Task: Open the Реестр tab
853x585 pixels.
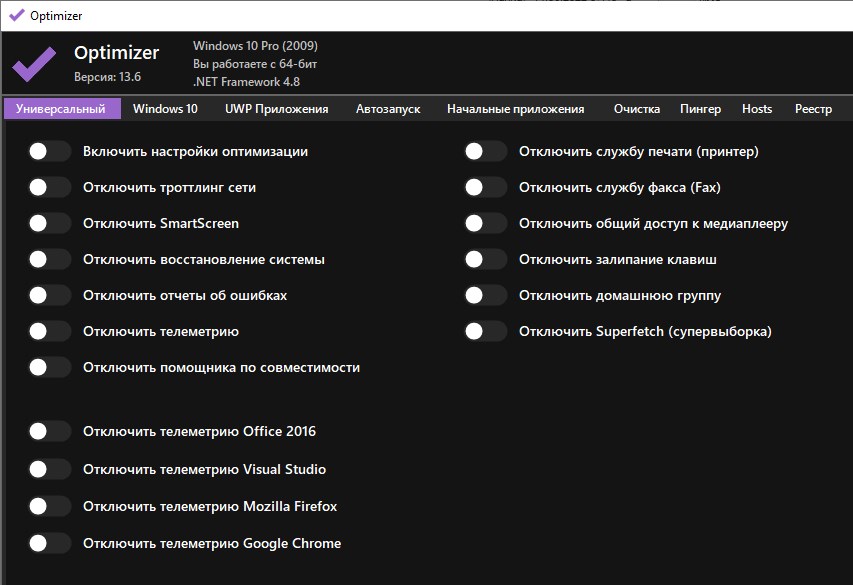Action: click(813, 109)
